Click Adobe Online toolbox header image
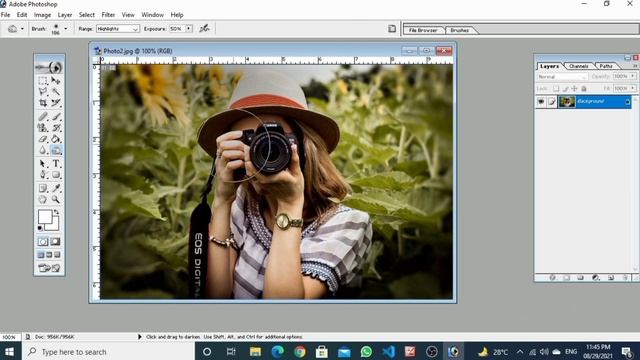Image resolution: width=640 pixels, height=360 pixels. (49, 67)
